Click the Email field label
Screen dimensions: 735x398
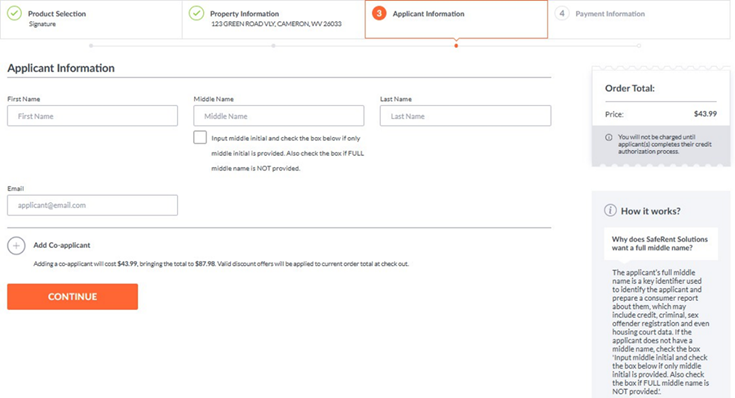tap(15, 188)
